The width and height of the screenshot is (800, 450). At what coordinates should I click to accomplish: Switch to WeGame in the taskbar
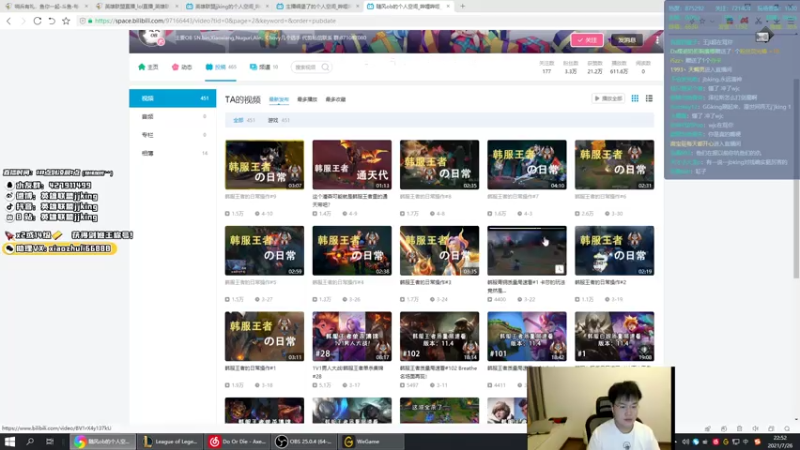pos(371,441)
